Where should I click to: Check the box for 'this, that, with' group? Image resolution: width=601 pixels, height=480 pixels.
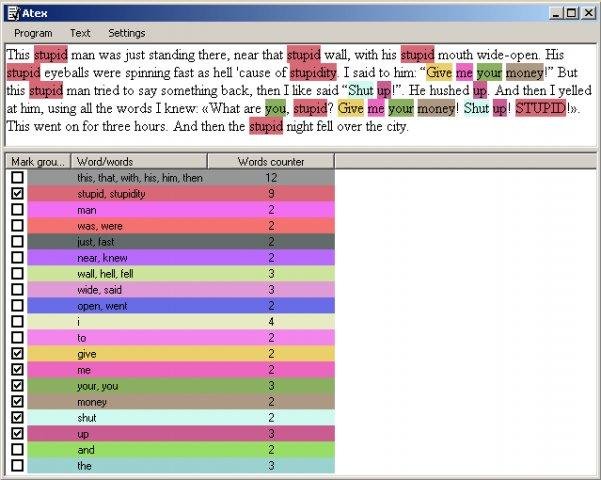point(17,178)
